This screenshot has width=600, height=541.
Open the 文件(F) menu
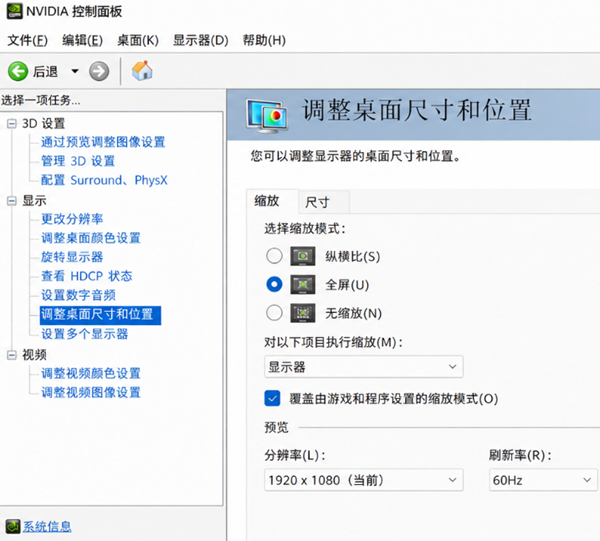pos(28,40)
